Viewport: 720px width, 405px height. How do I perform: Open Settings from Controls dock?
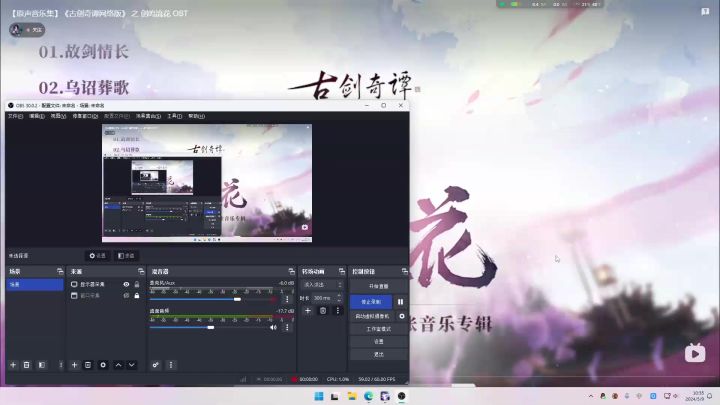click(x=378, y=342)
